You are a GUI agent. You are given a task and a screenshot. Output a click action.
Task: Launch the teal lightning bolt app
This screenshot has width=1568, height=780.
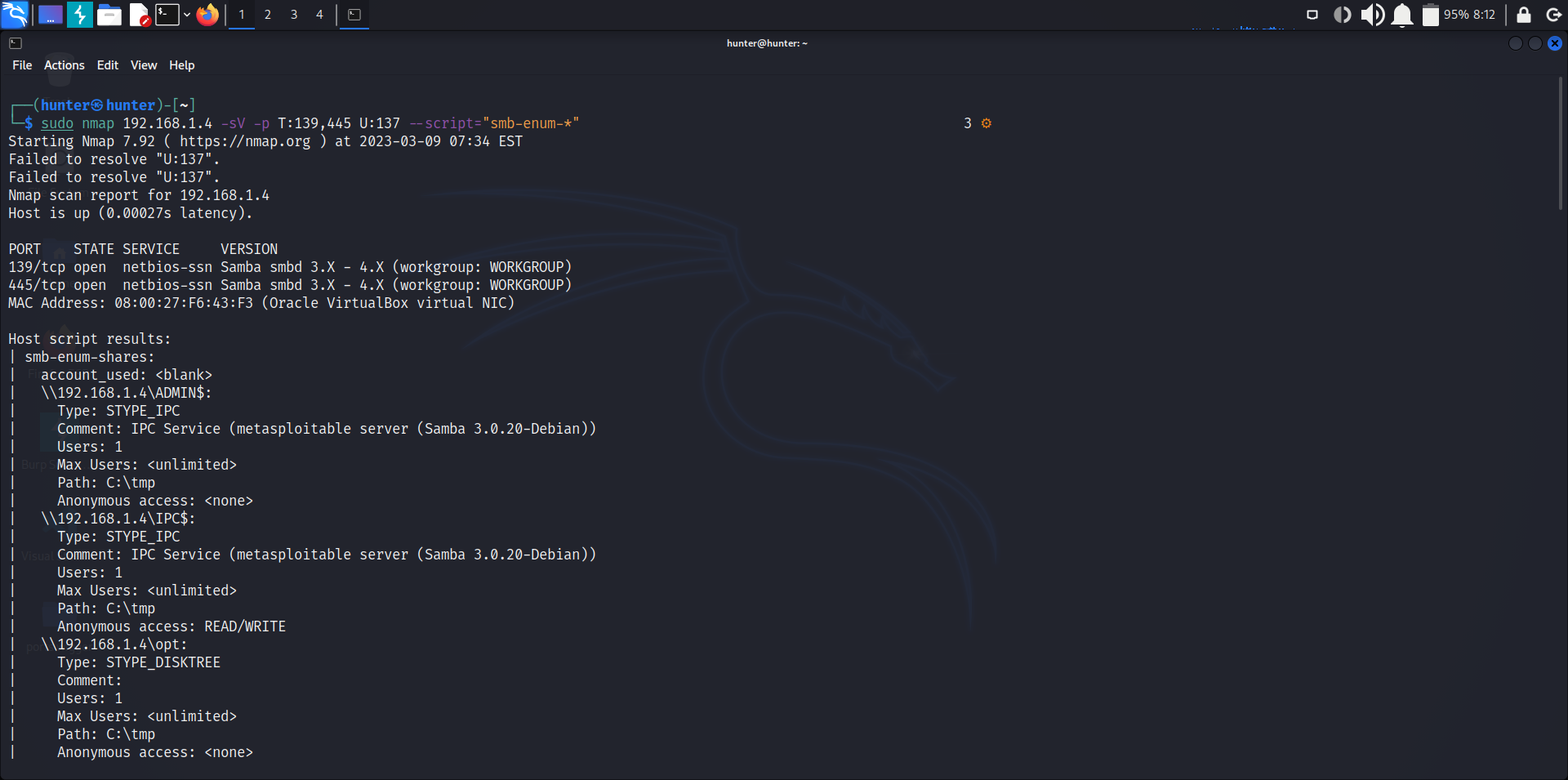[x=79, y=15]
